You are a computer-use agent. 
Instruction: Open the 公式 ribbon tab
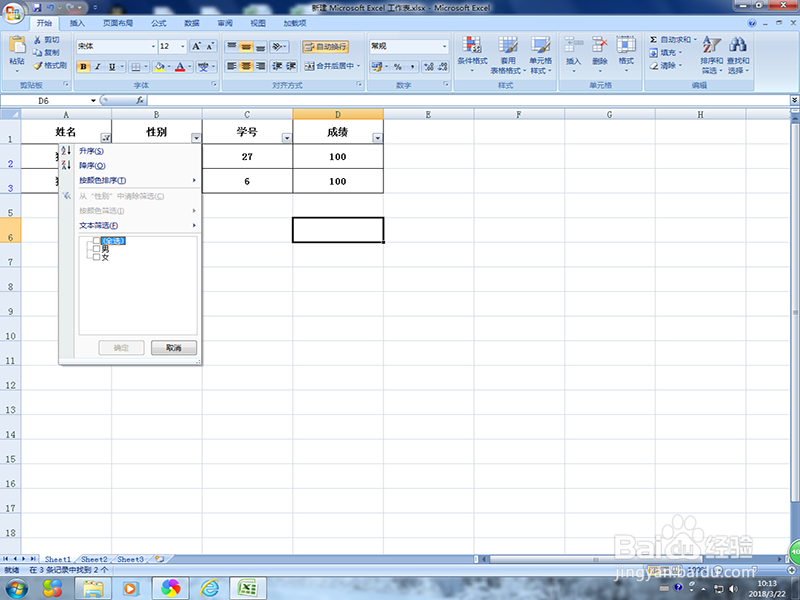coord(159,23)
